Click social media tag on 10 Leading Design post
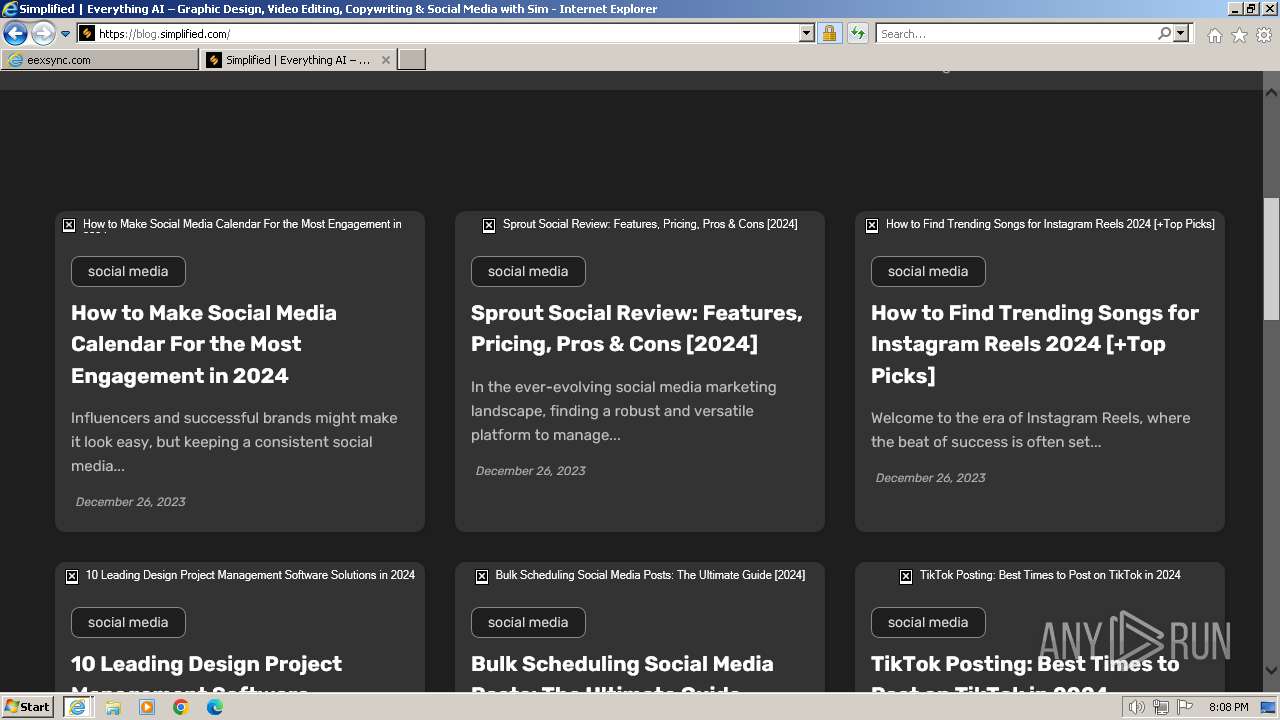Viewport: 1280px width, 720px height. 128,622
